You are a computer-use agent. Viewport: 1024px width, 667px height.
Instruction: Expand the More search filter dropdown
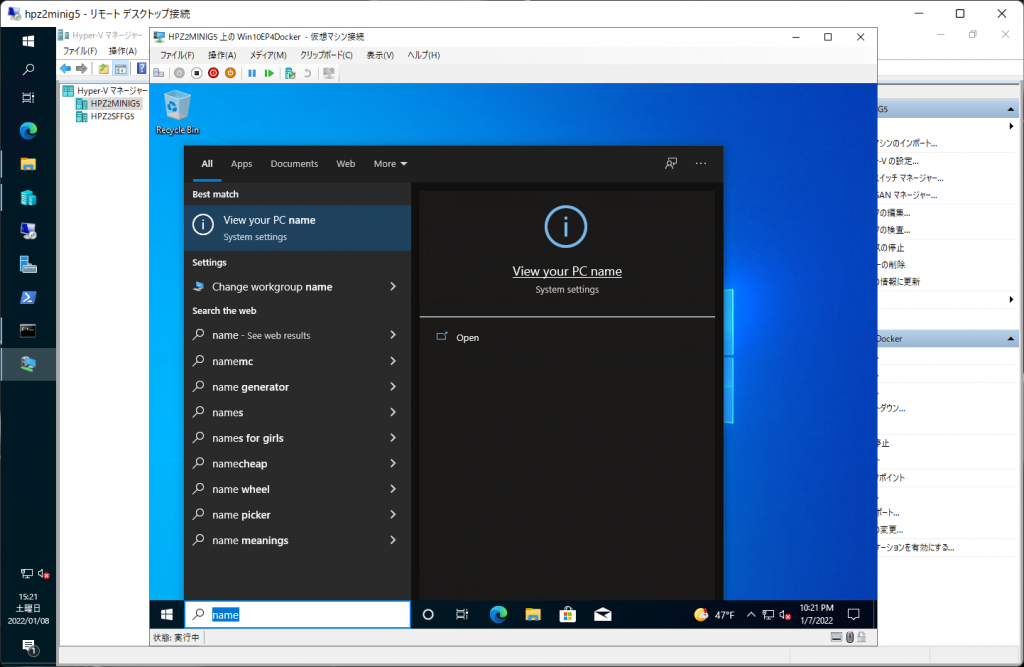click(x=390, y=164)
